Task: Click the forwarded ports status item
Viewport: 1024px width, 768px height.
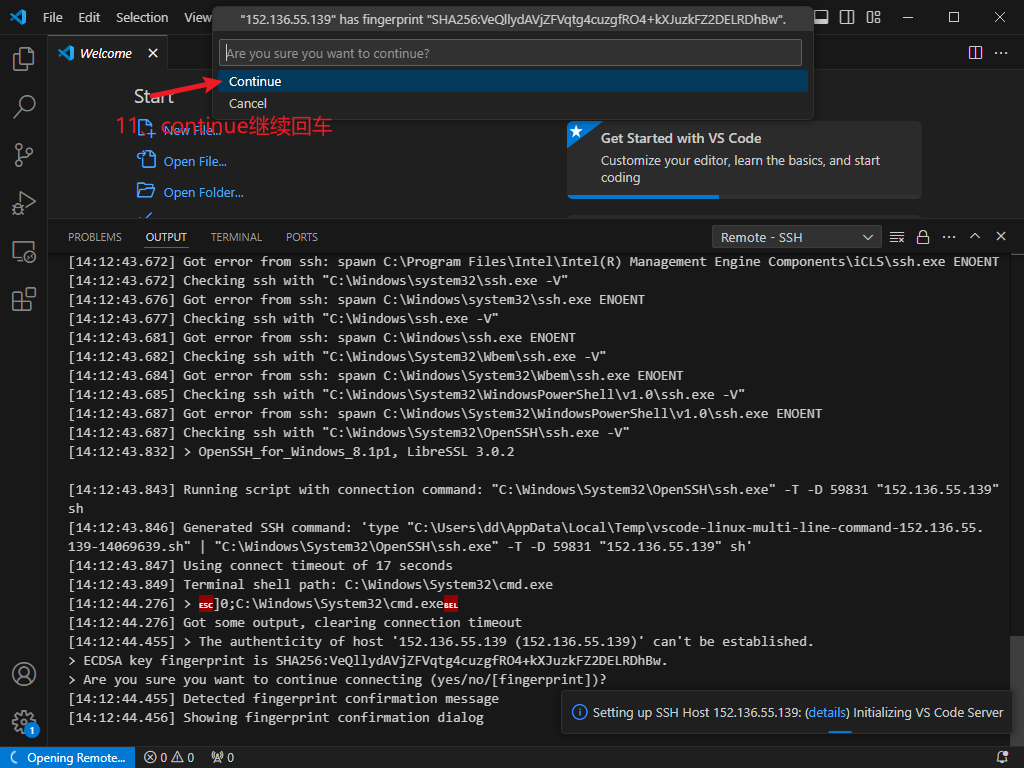Action: [223, 758]
